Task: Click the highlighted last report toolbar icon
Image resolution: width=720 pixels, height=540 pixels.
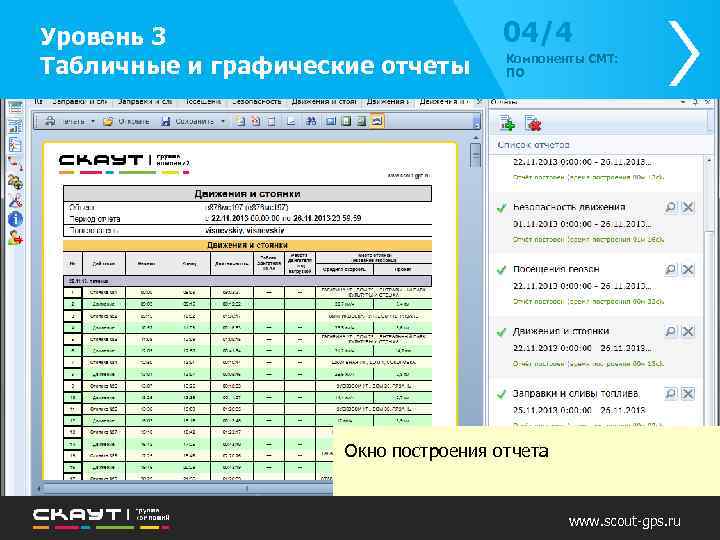Action: (x=377, y=121)
